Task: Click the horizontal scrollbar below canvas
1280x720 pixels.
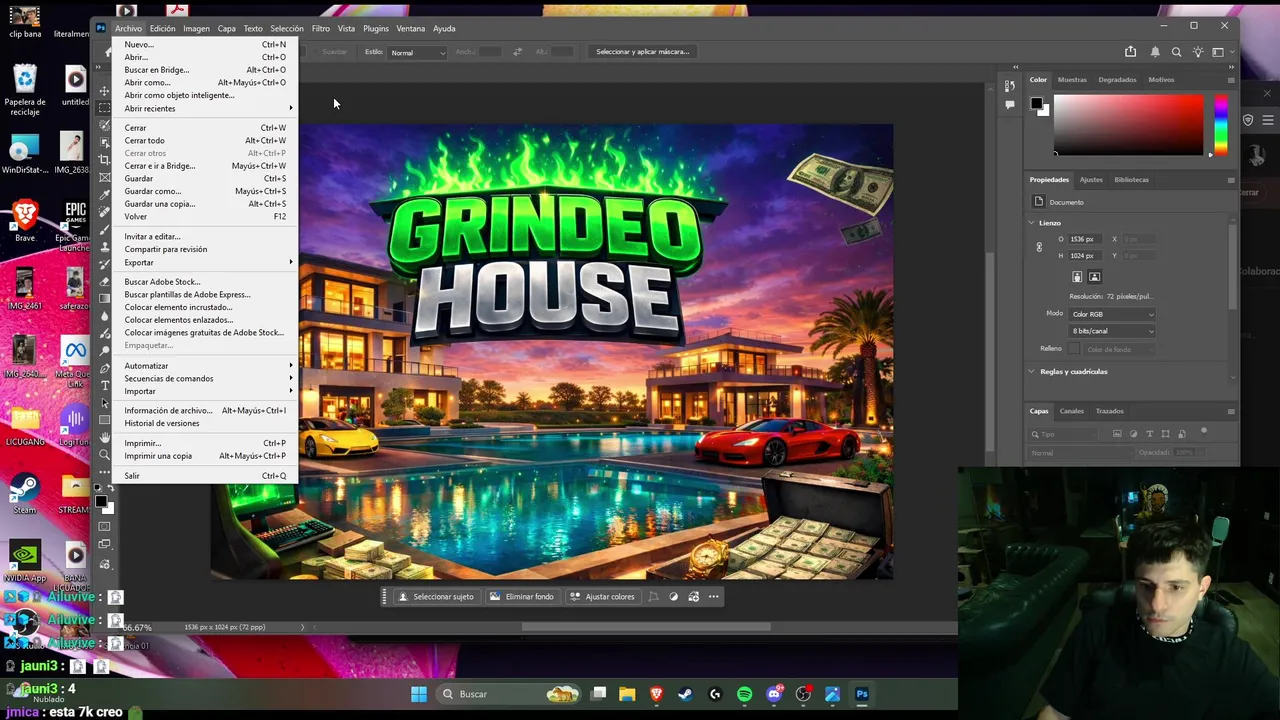Action: click(646, 628)
